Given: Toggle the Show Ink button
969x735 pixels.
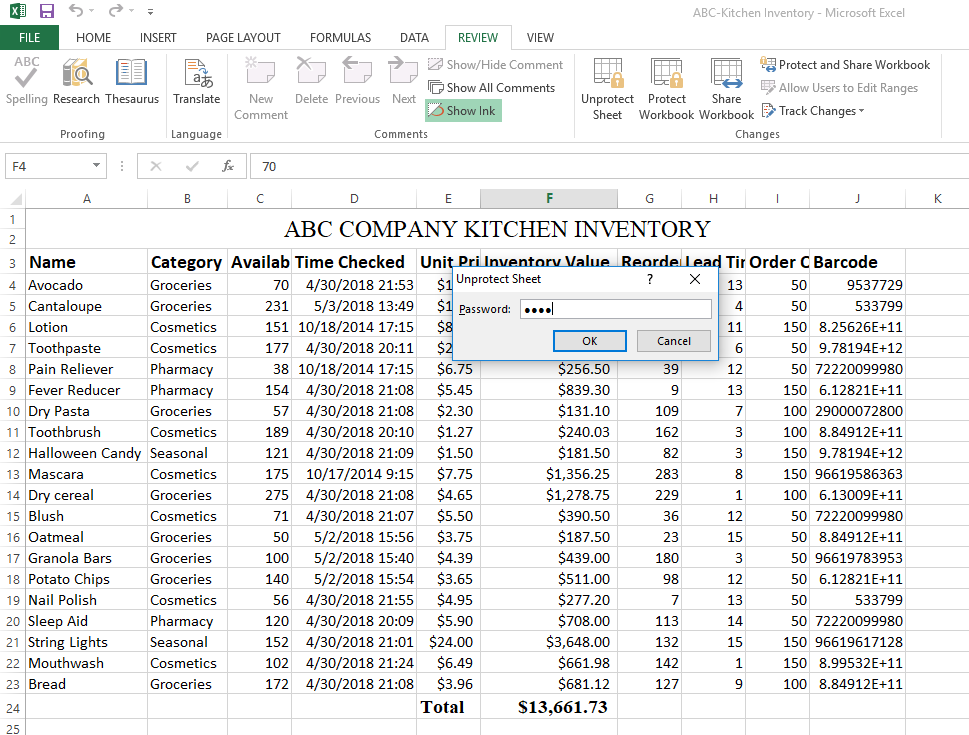Looking at the screenshot, I should coord(463,111).
